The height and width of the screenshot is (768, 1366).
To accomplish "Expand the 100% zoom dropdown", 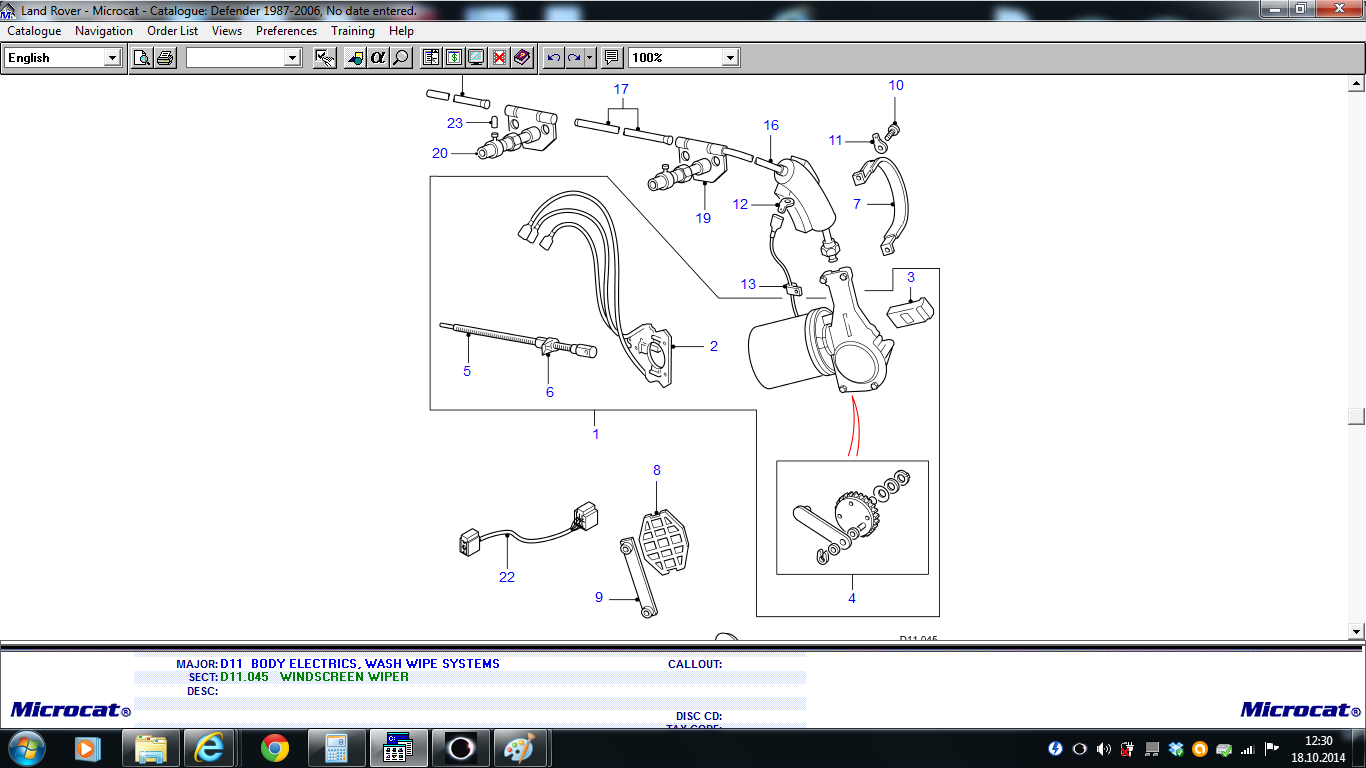I will [730, 58].
